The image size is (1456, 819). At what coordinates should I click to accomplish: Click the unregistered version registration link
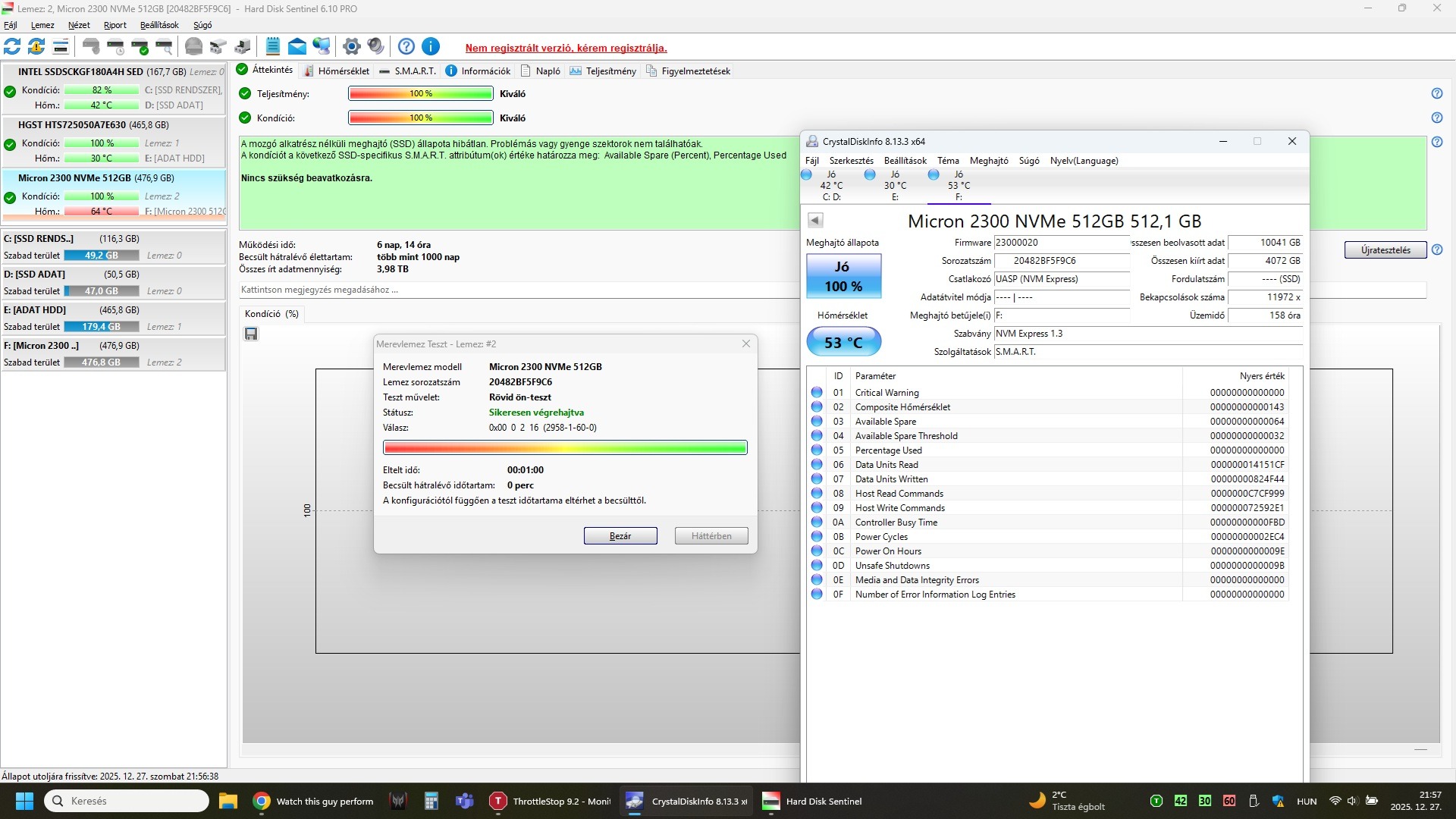(x=566, y=48)
